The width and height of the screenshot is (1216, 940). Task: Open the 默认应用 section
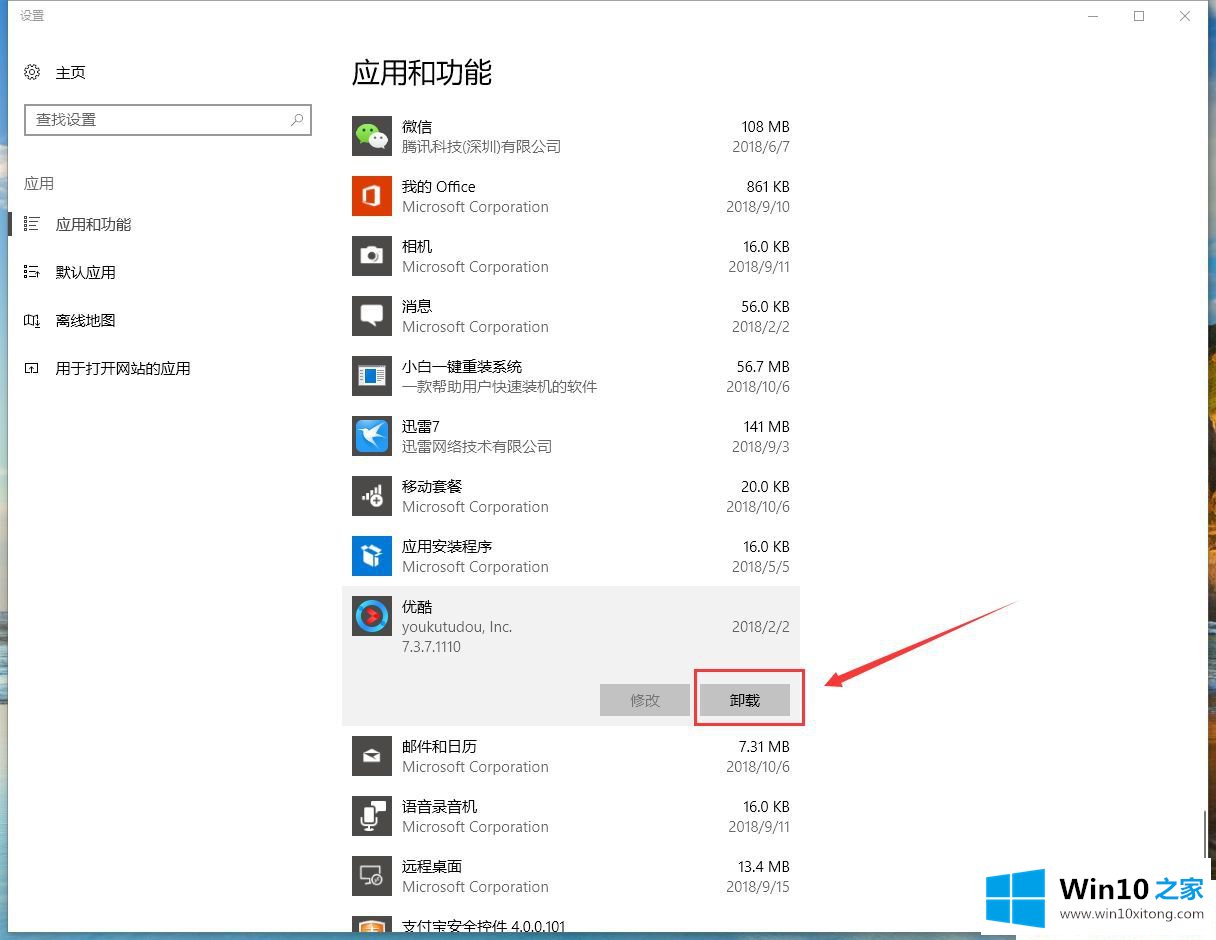click(x=85, y=272)
